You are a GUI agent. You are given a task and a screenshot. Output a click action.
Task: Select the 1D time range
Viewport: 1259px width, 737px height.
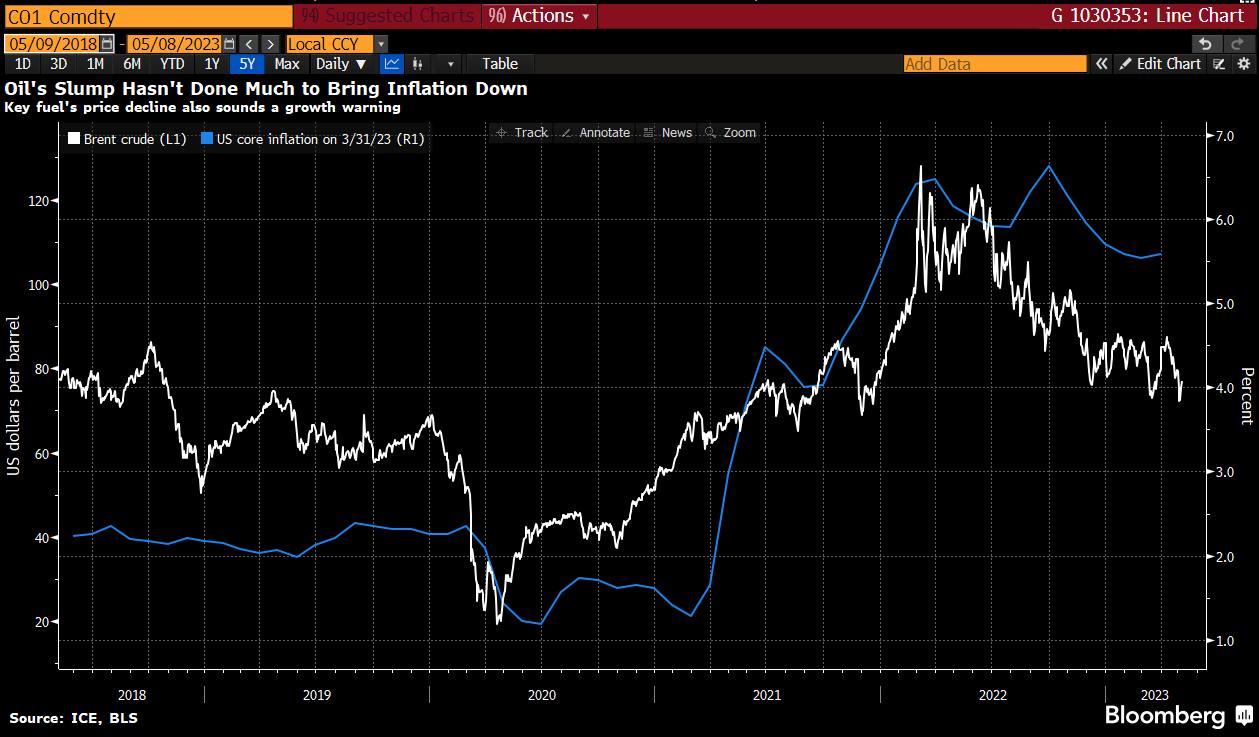(x=23, y=64)
